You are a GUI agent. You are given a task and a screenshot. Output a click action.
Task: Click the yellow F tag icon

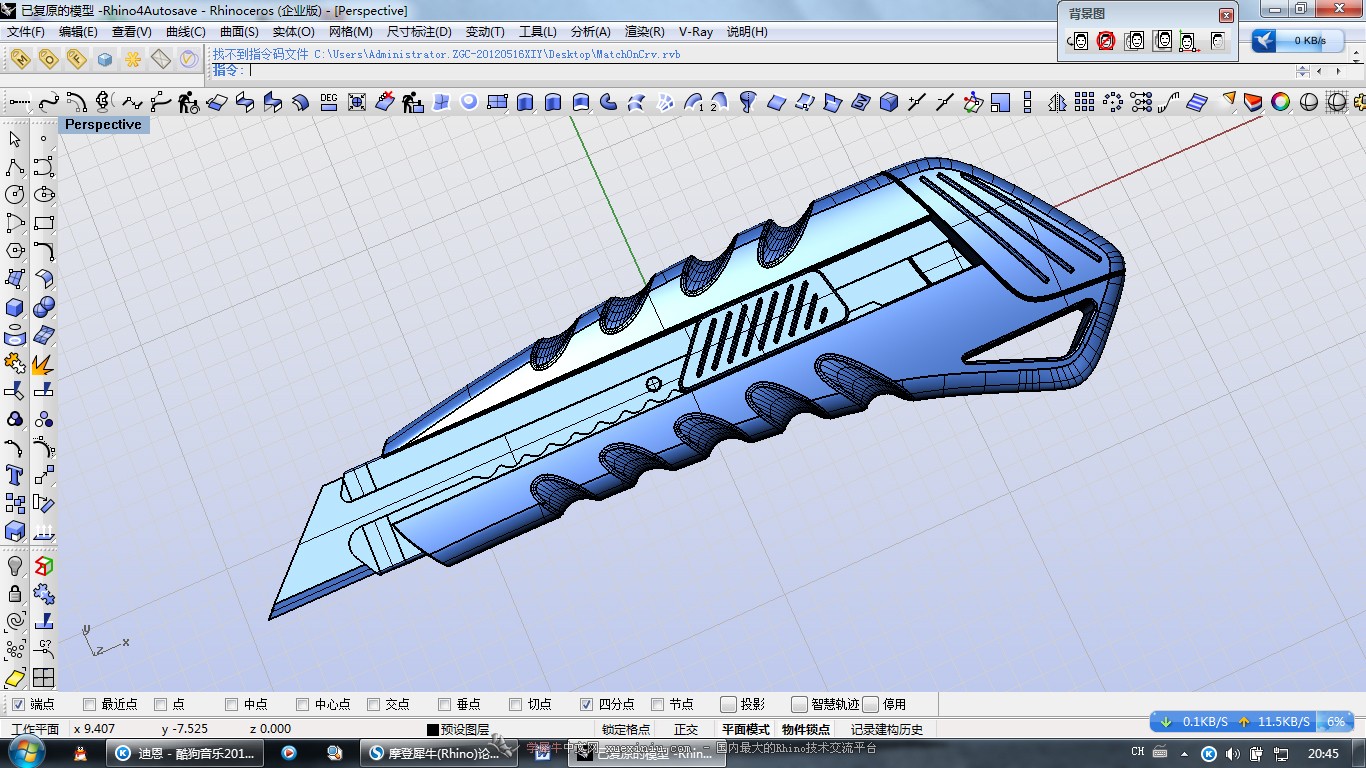click(x=76, y=58)
